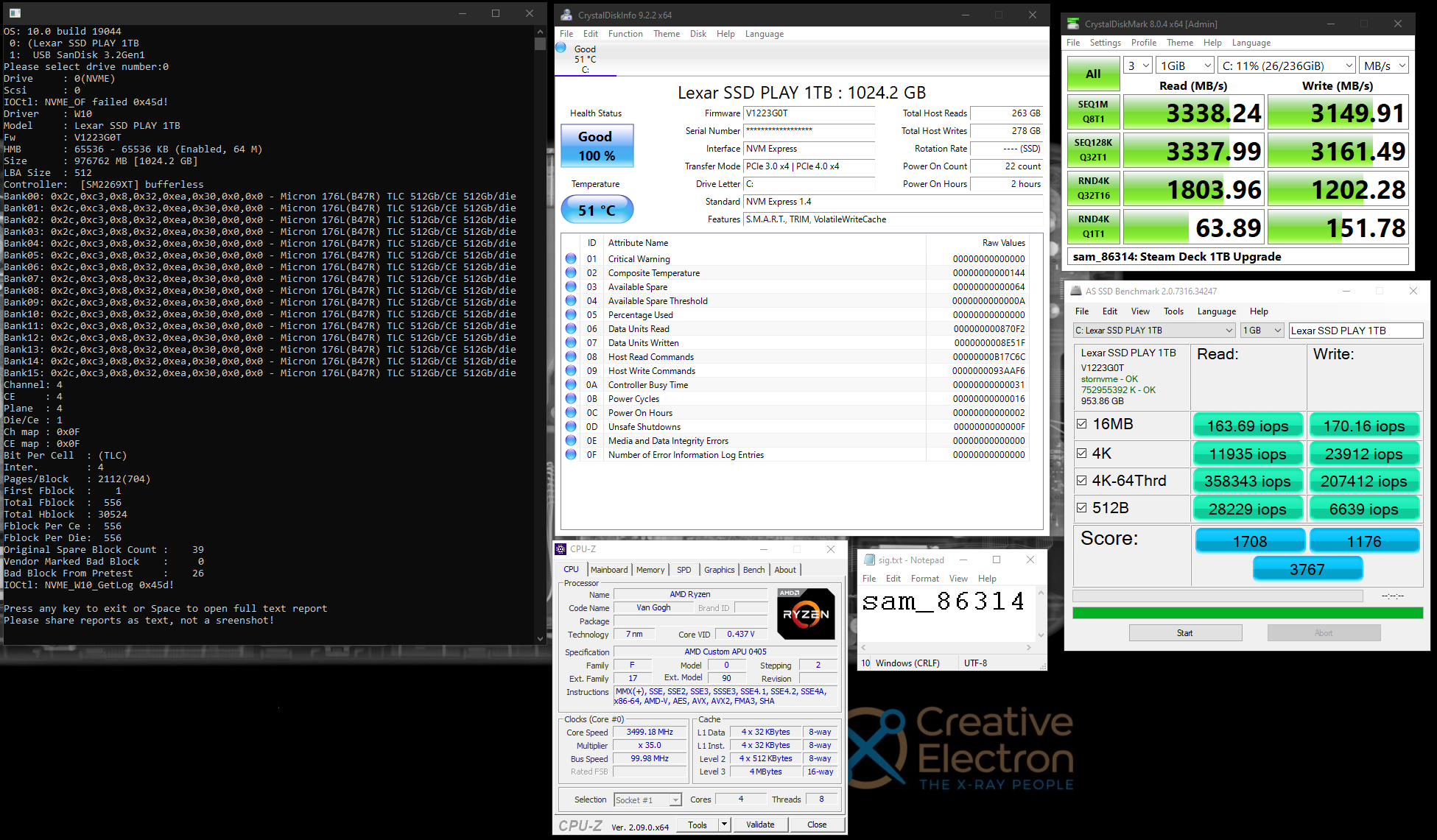Click status orb for Controller Busy Time row
Viewport: 1437px width, 840px height.
[x=571, y=384]
